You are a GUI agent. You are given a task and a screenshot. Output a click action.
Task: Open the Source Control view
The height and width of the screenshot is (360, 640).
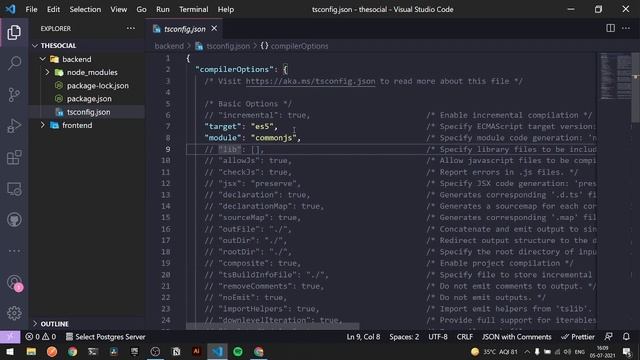click(x=14, y=95)
